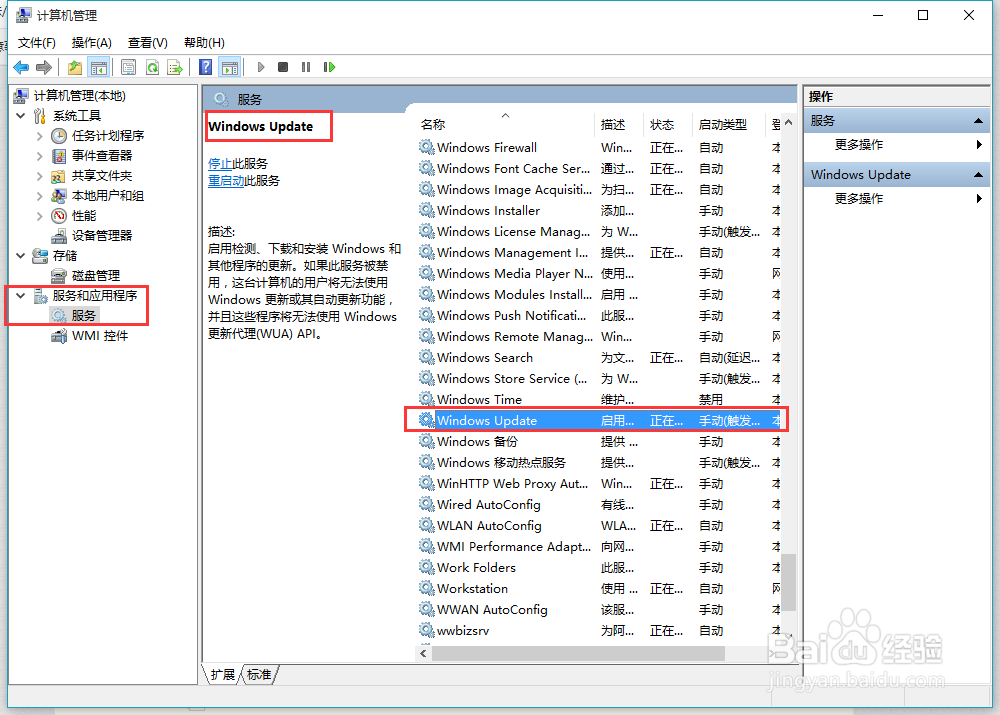
Task: Click the Refresh toolbar icon
Action: tap(152, 67)
